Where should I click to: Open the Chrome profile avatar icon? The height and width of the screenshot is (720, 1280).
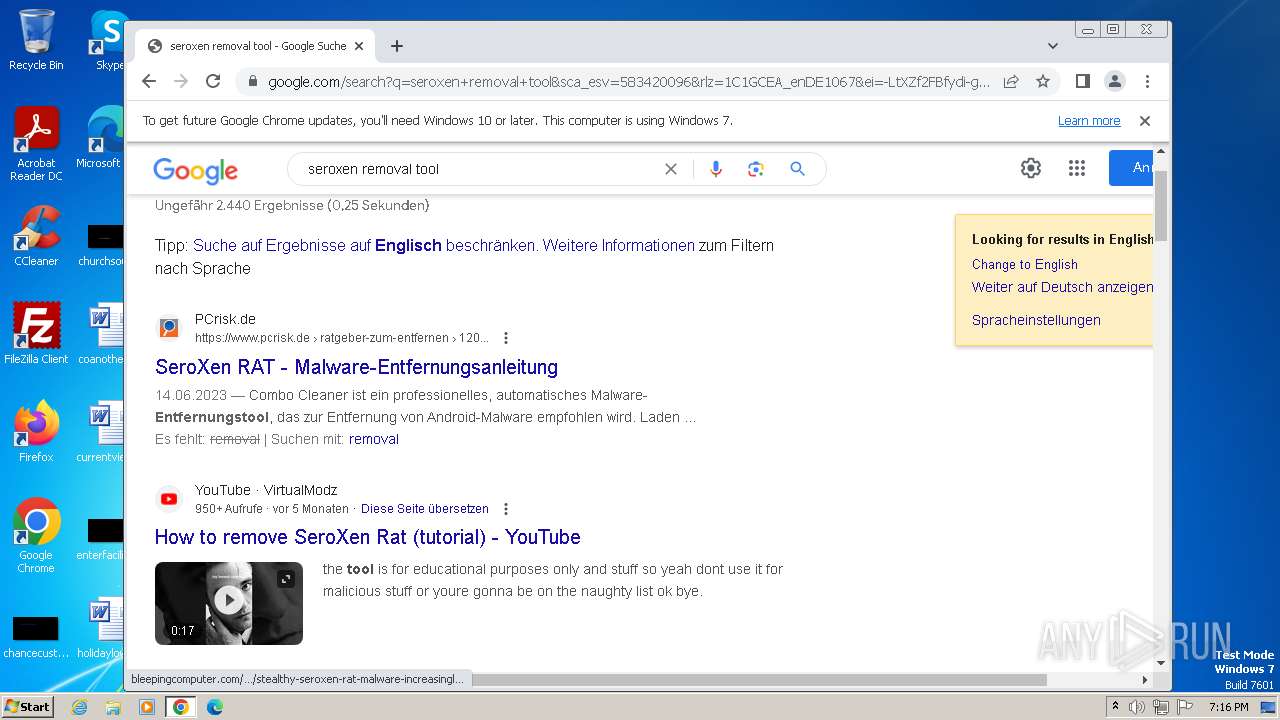coord(1114,81)
